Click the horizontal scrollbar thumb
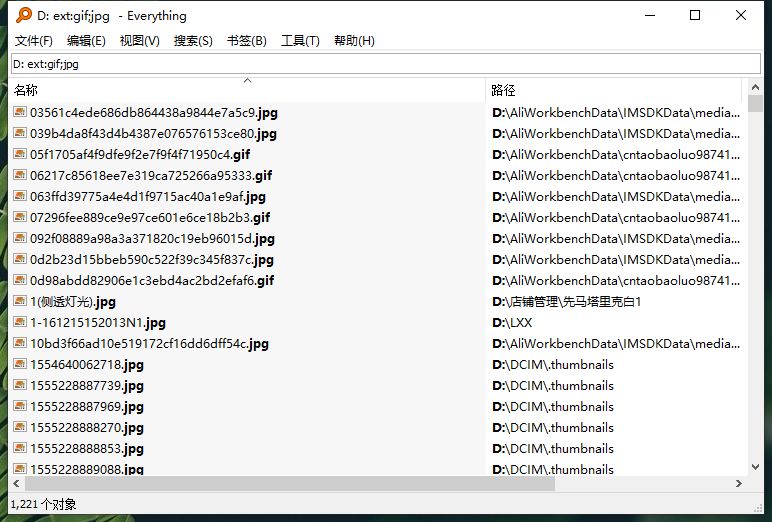The width and height of the screenshot is (772, 522). point(290,484)
